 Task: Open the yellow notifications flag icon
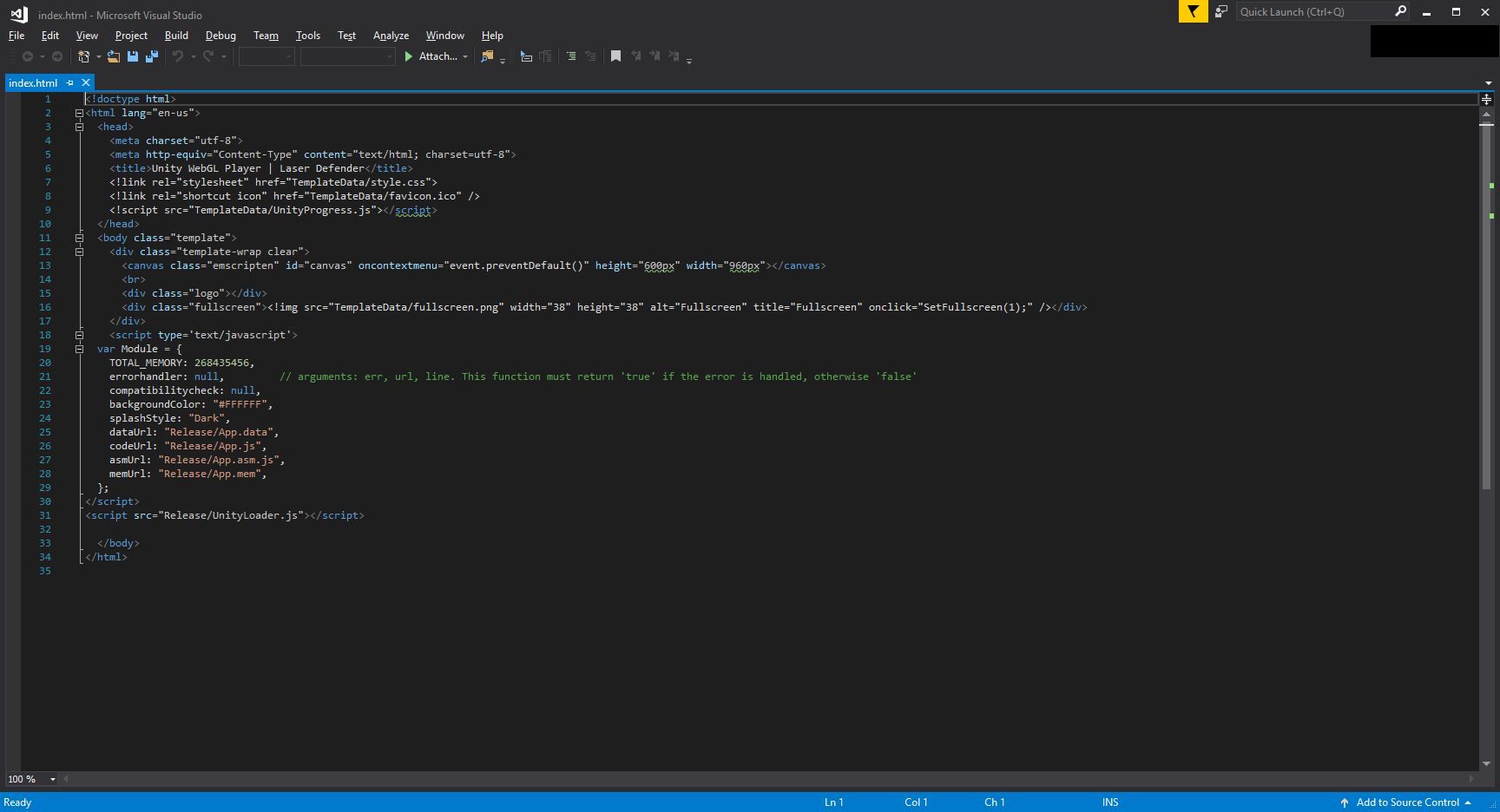click(x=1193, y=12)
